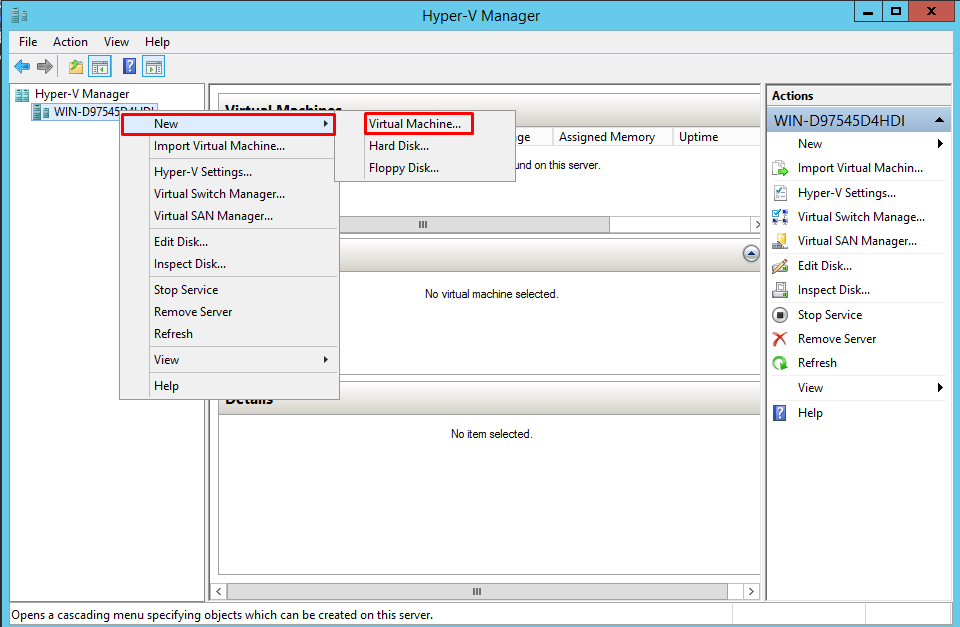Viewport: 960px width, 627px height.
Task: Click the bottom horizontal scrollbar thumb
Action: pyautogui.click(x=477, y=591)
